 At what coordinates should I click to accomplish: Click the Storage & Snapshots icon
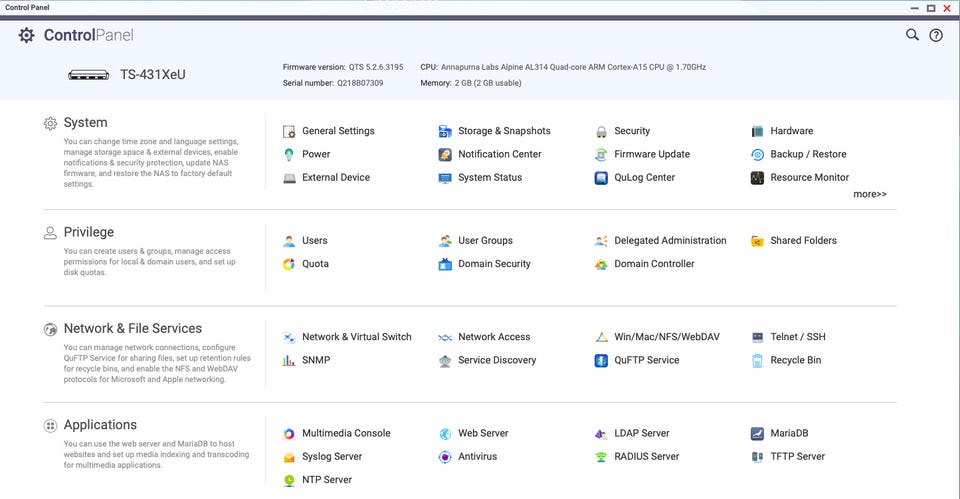click(x=445, y=131)
